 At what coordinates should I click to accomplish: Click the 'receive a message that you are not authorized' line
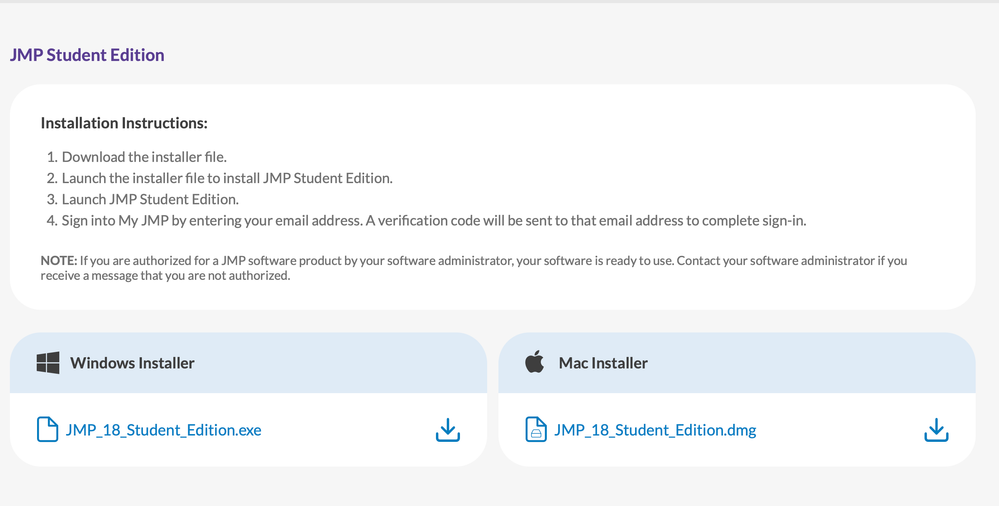(x=165, y=276)
